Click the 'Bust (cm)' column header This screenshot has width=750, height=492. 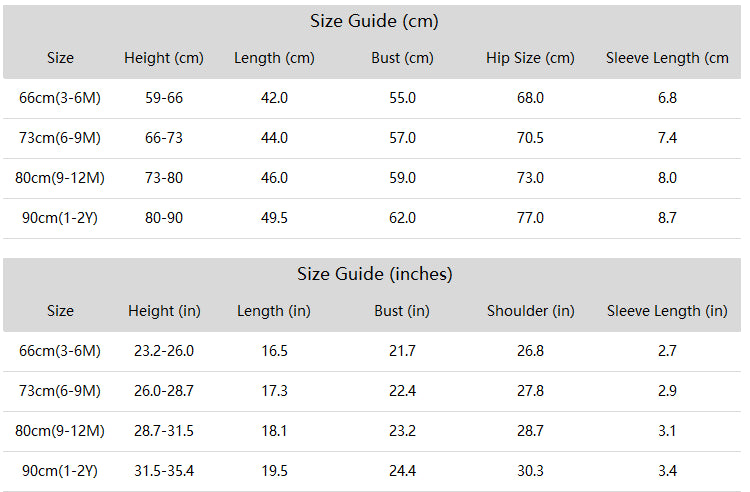click(x=402, y=58)
